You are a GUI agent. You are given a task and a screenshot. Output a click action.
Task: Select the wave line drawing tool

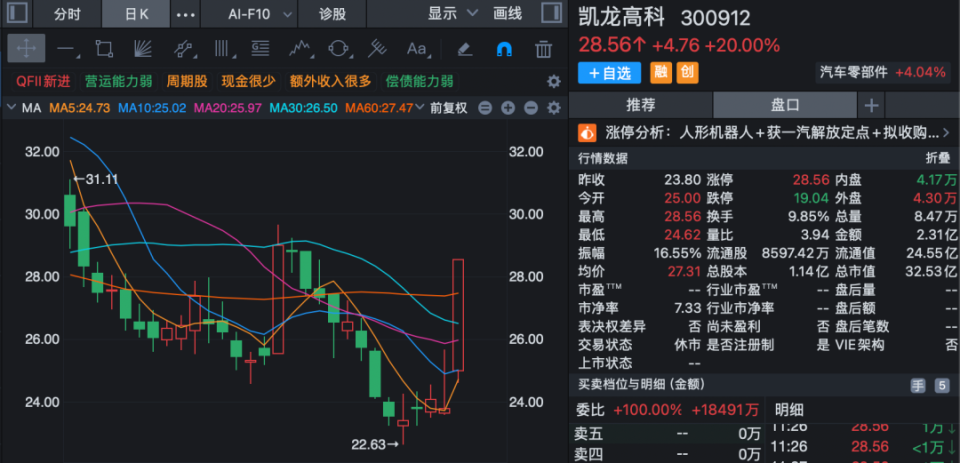point(300,49)
